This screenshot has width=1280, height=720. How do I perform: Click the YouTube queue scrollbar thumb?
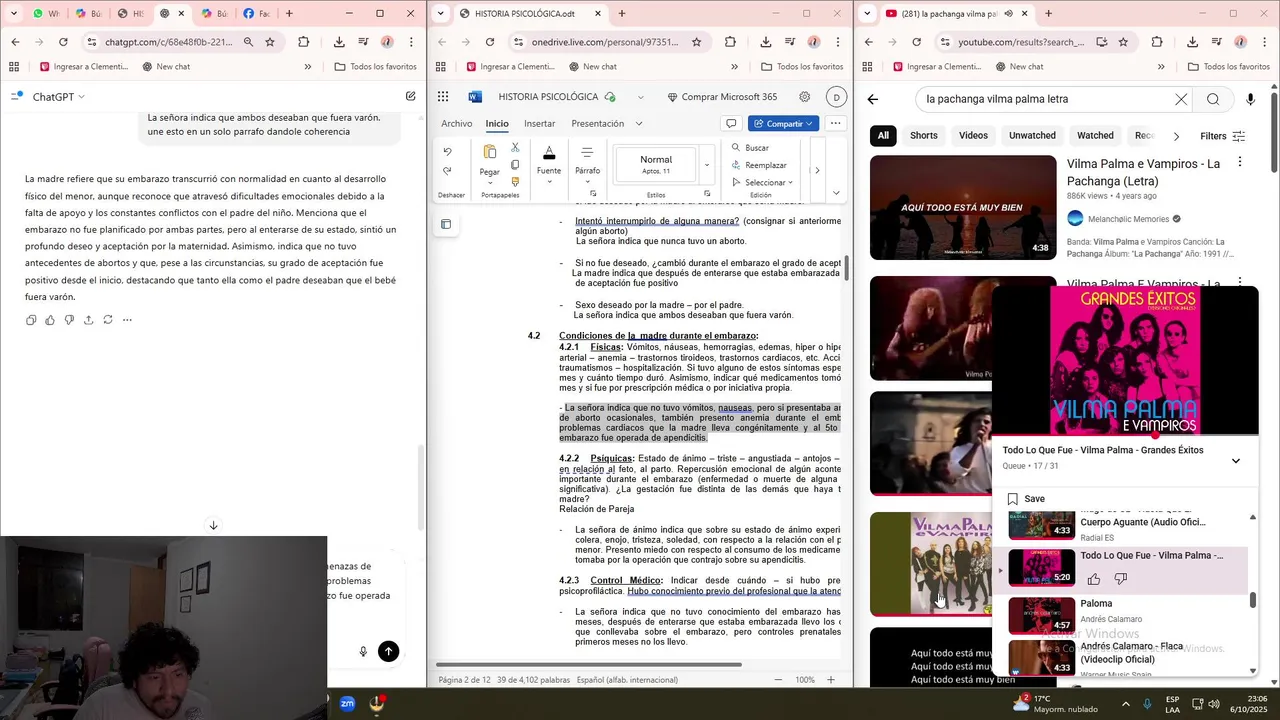point(1253,600)
